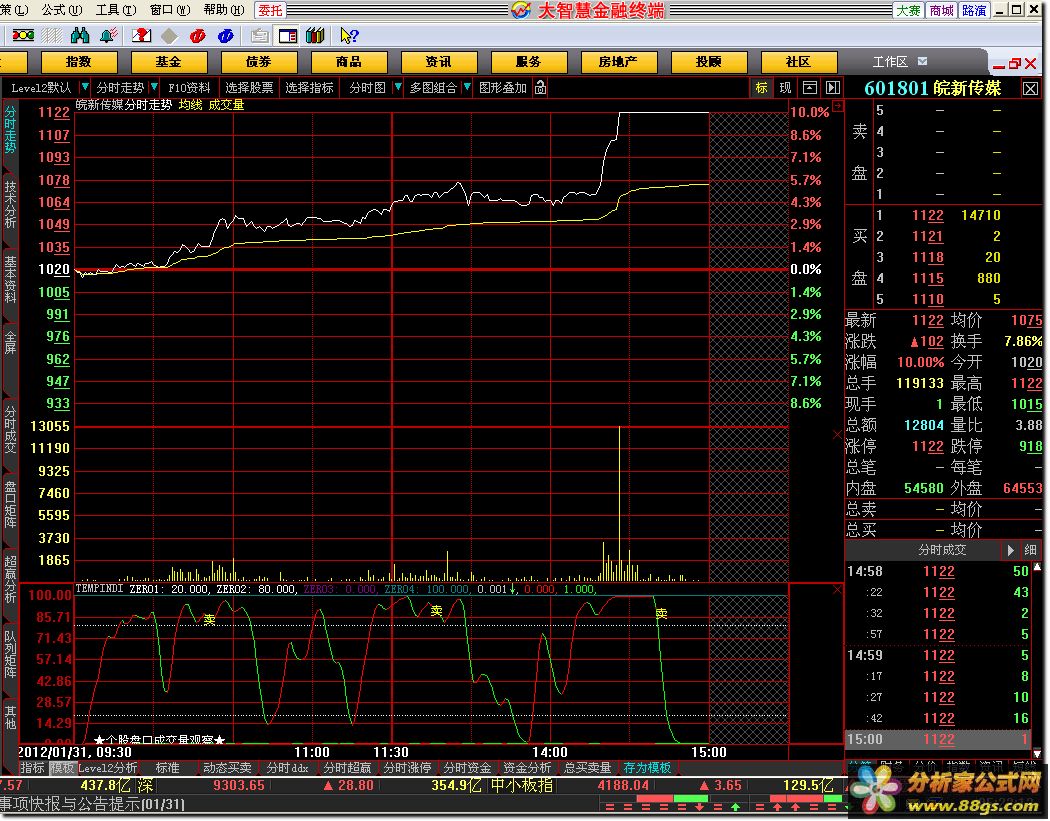
Task: Open the 工具(T) menu
Action: 116,10
